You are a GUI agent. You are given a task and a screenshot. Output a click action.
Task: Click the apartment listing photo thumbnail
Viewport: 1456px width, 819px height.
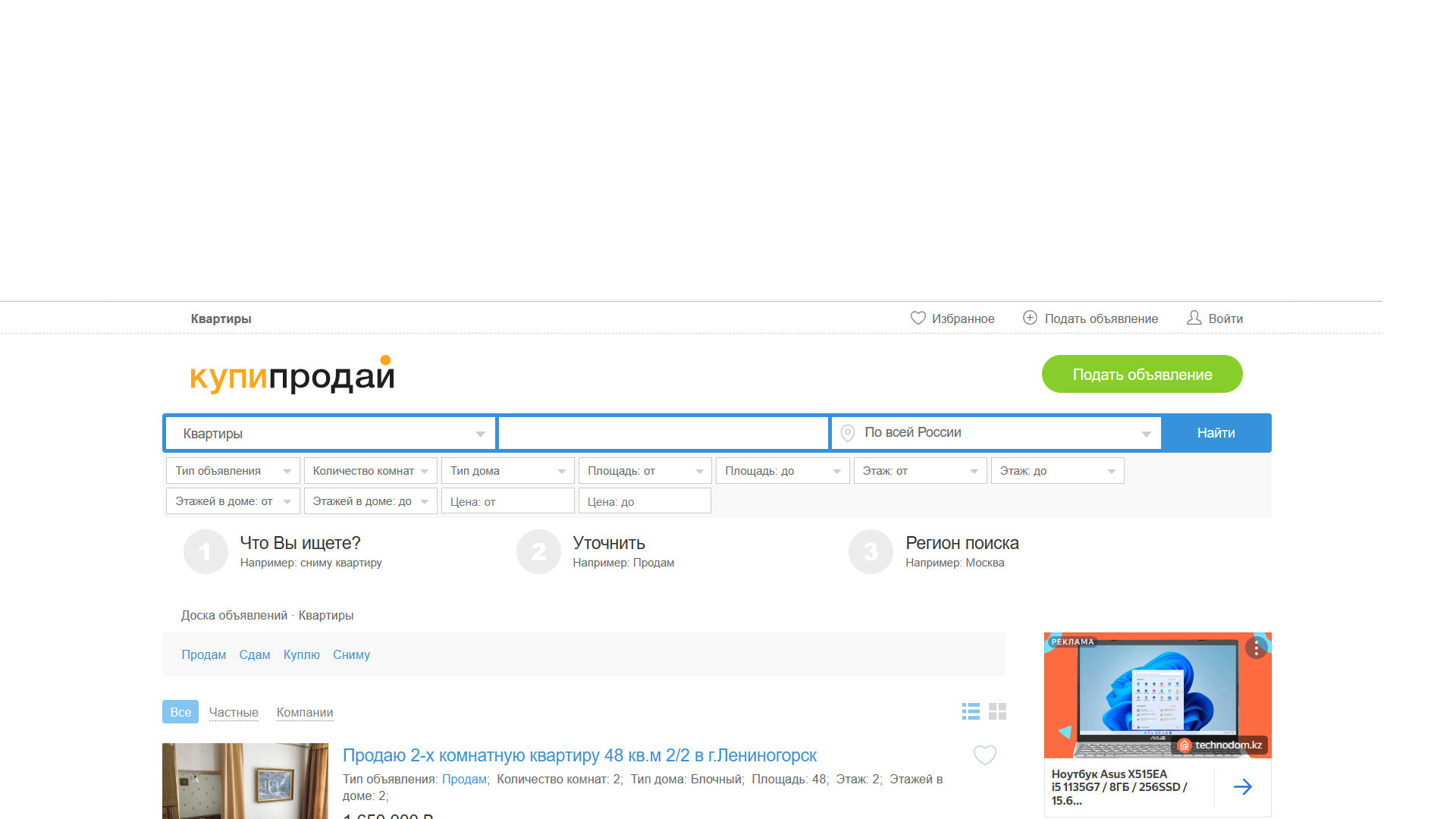(245, 781)
